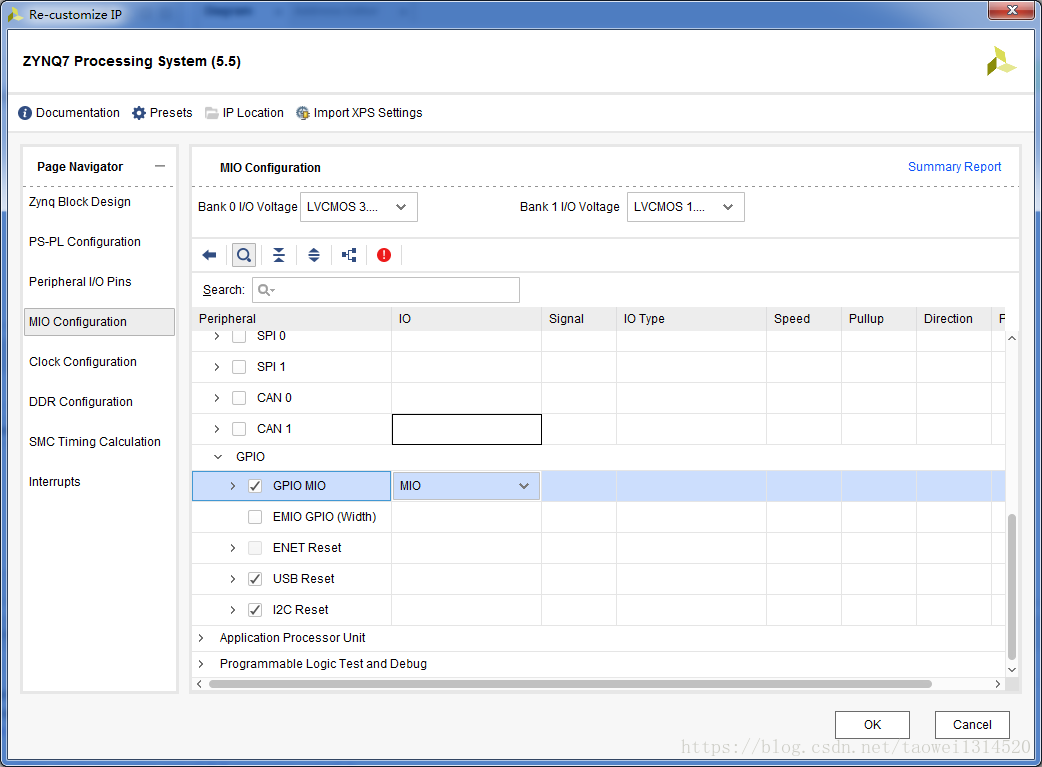
Task: Expand the ENET Reset row
Action: (x=233, y=548)
